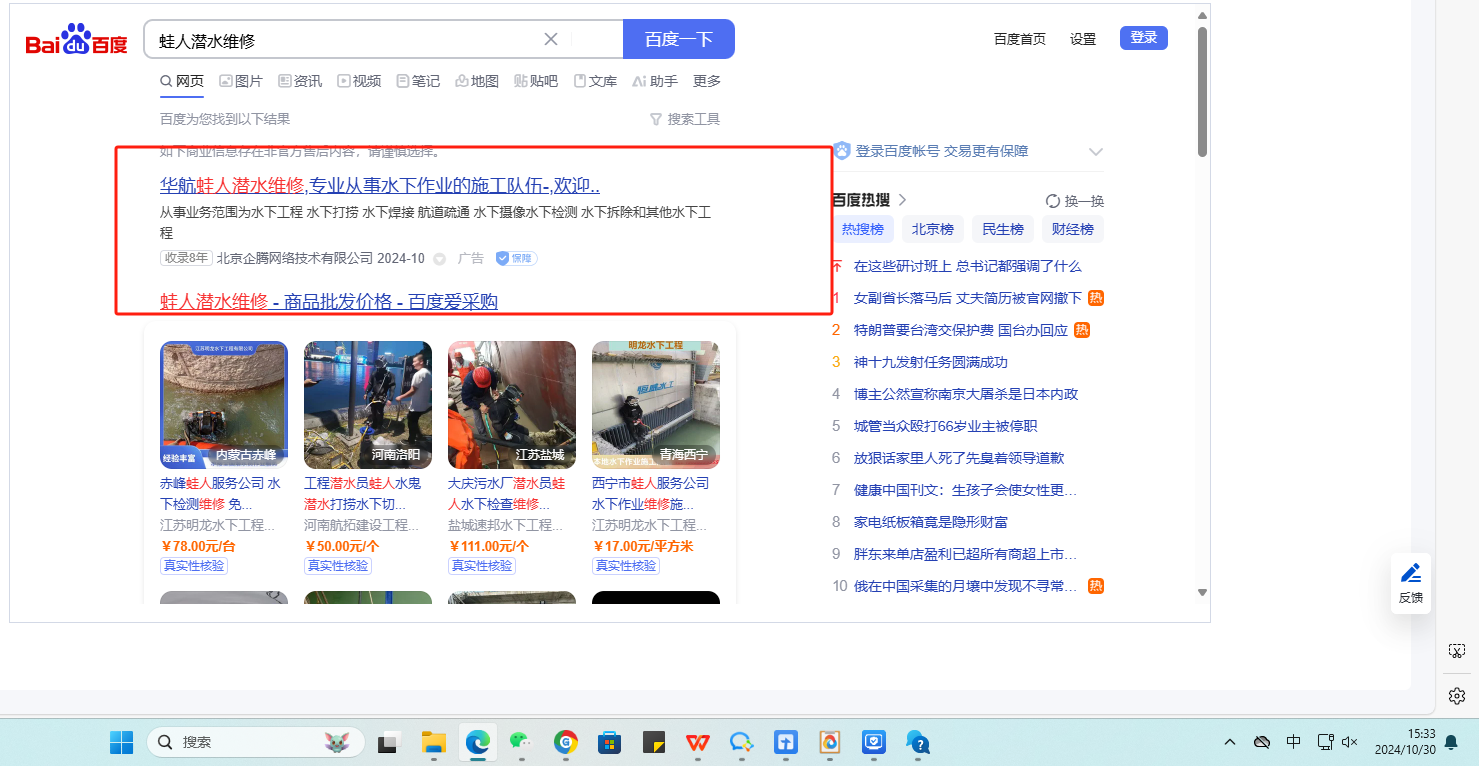Select the 热搜榜 tab
1479x766 pixels.
pos(863,229)
